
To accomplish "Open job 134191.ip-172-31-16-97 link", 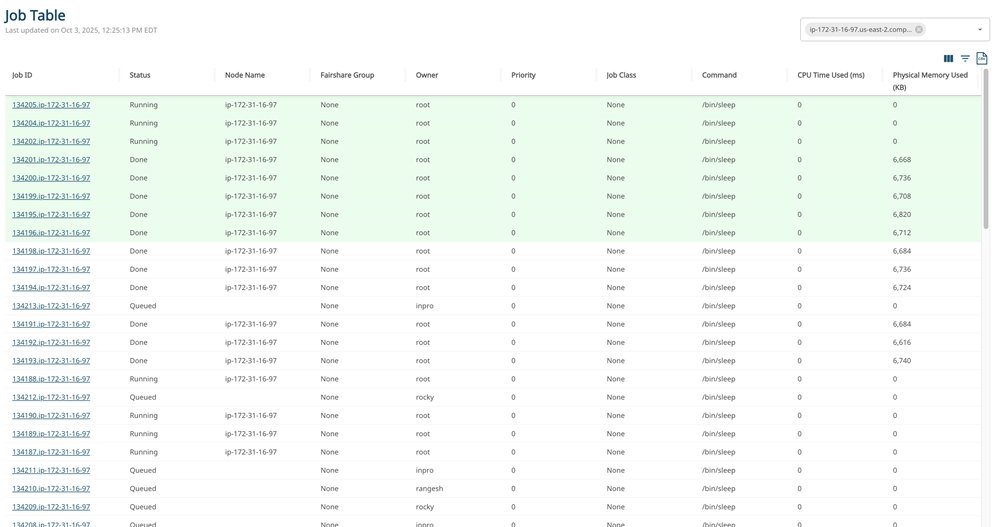I will pyautogui.click(x=51, y=324).
